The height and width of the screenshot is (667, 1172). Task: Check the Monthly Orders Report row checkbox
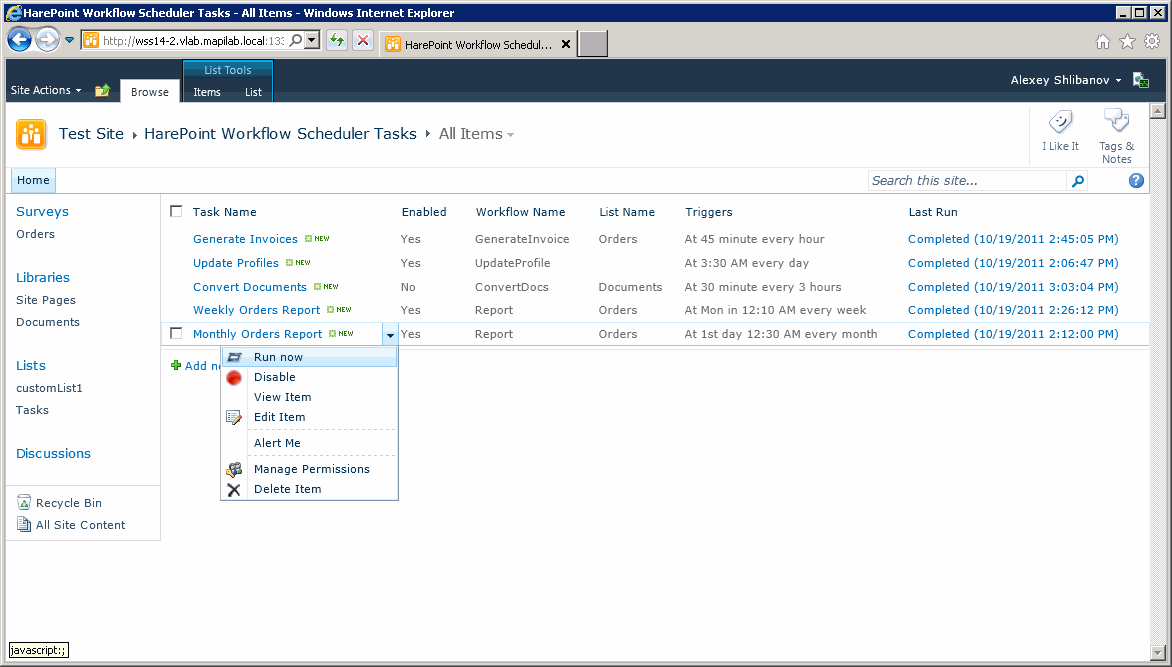(x=176, y=334)
